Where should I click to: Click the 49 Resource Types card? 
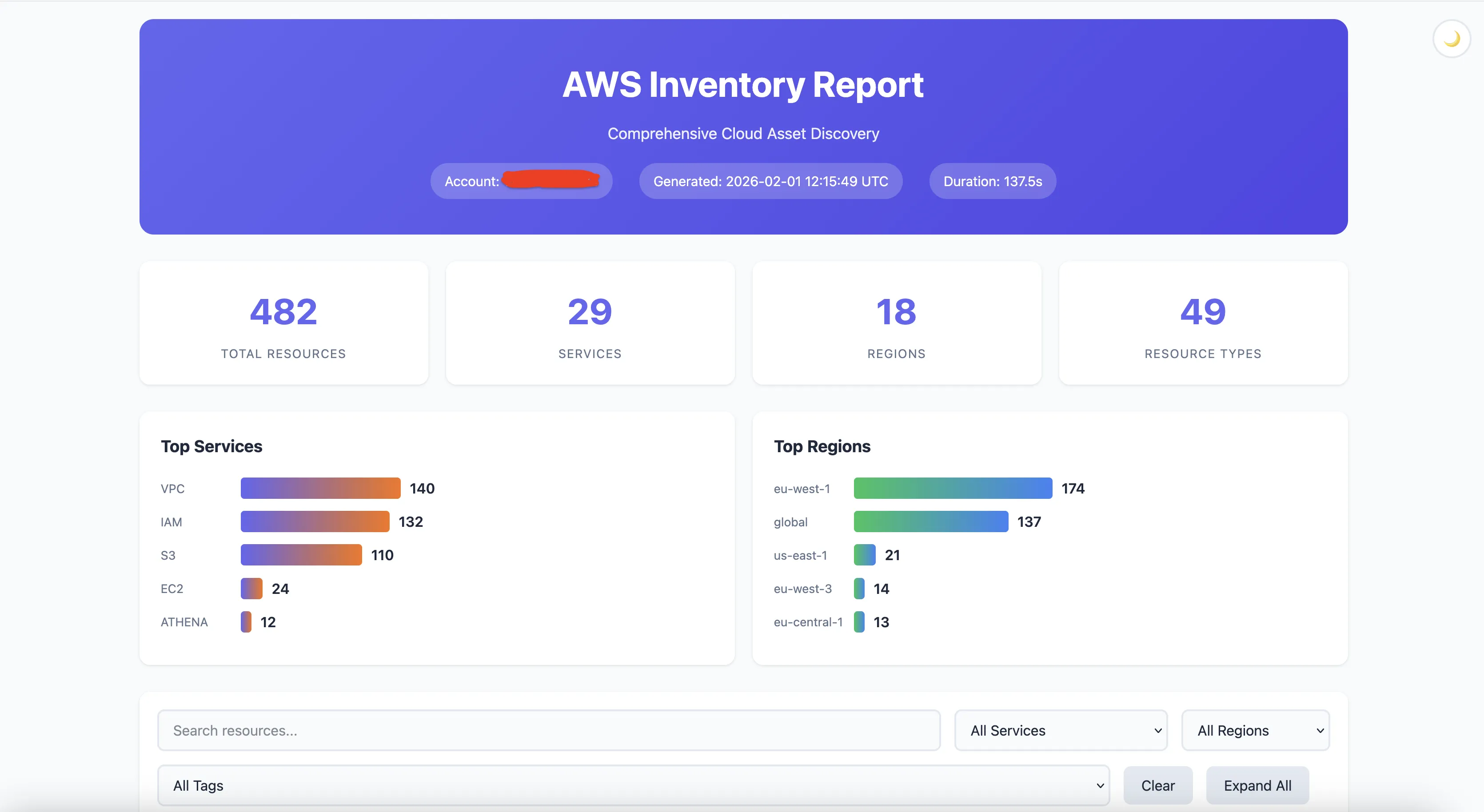coord(1203,323)
